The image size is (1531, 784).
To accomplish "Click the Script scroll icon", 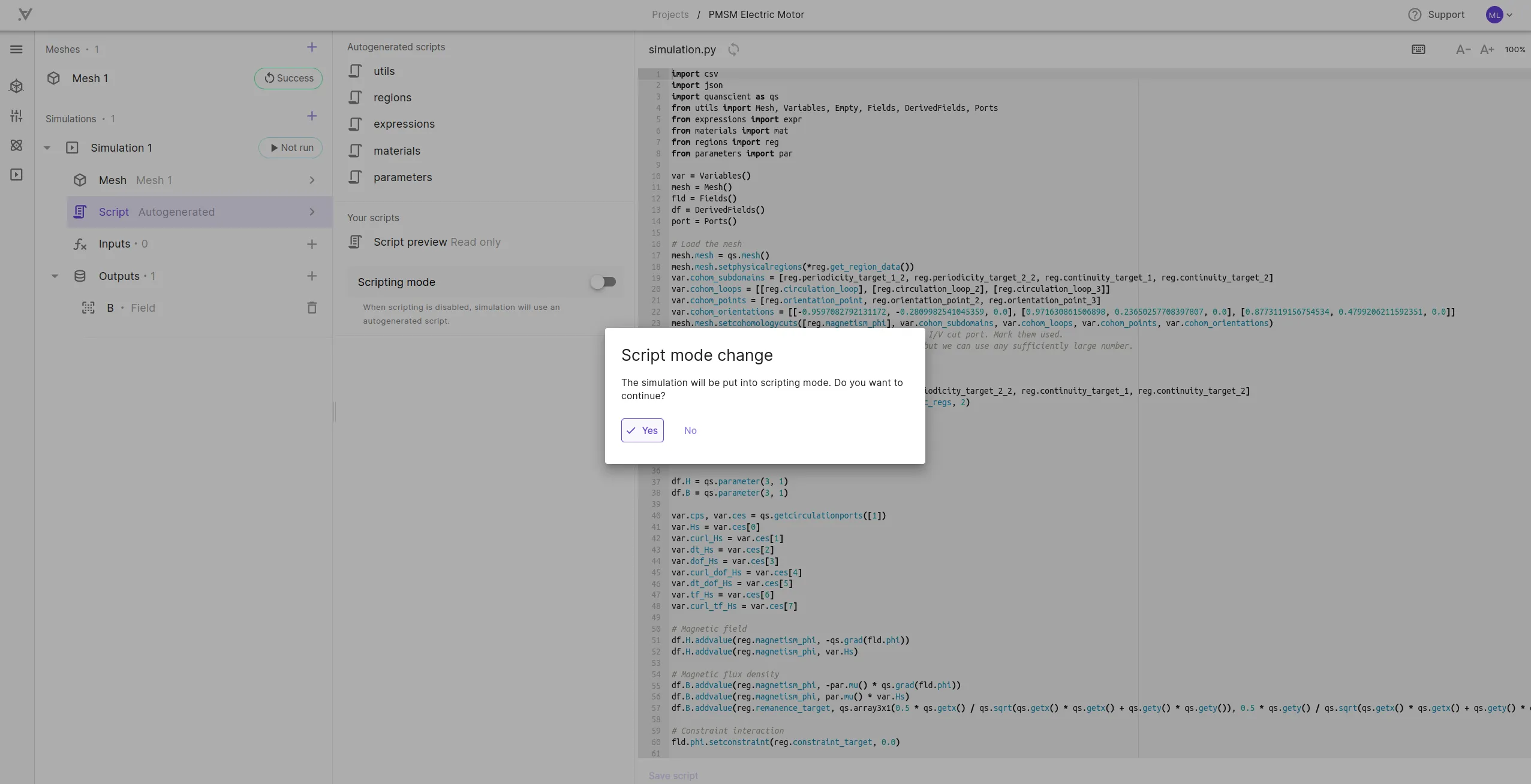I will [x=80, y=212].
